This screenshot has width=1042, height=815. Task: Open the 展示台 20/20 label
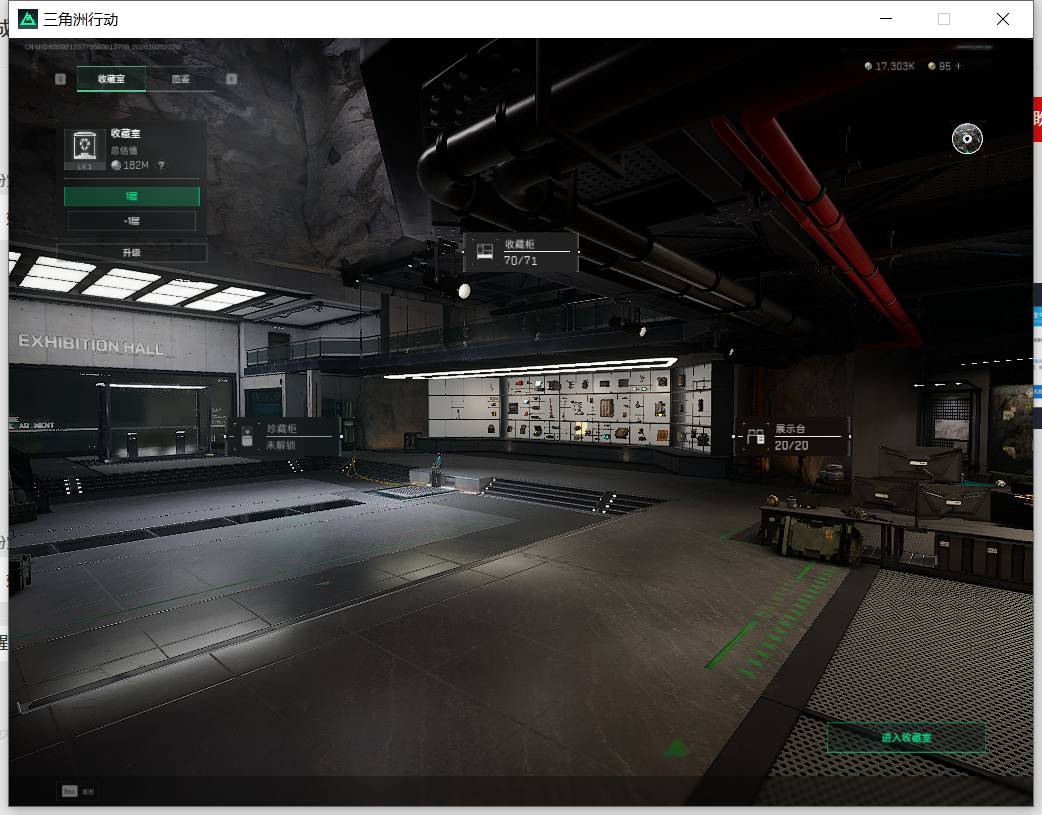click(791, 437)
